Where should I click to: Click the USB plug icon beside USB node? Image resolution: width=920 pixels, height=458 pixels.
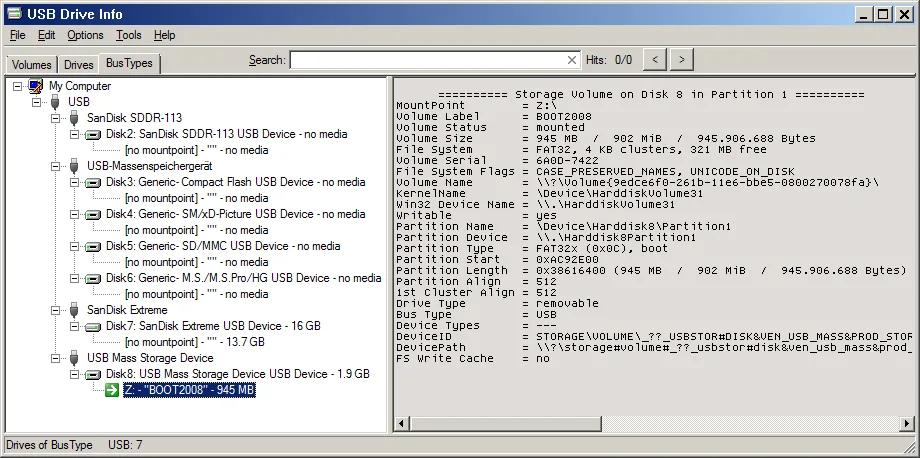click(55, 102)
